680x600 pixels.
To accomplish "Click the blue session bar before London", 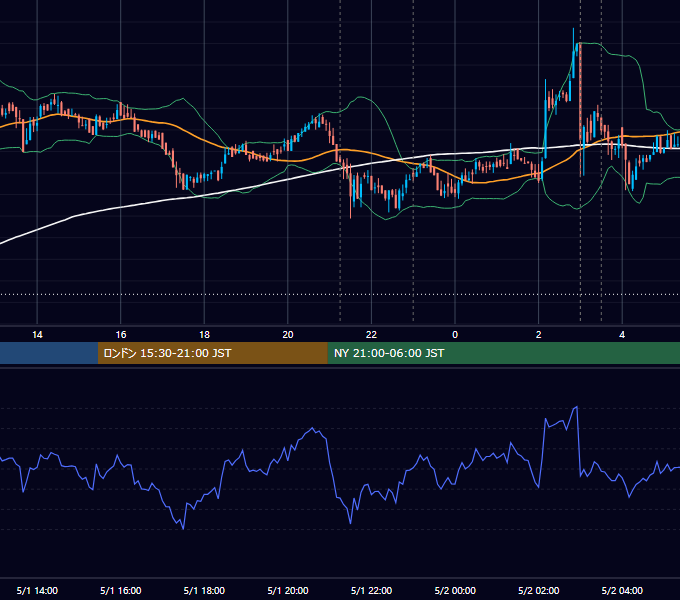I will 49,353.
